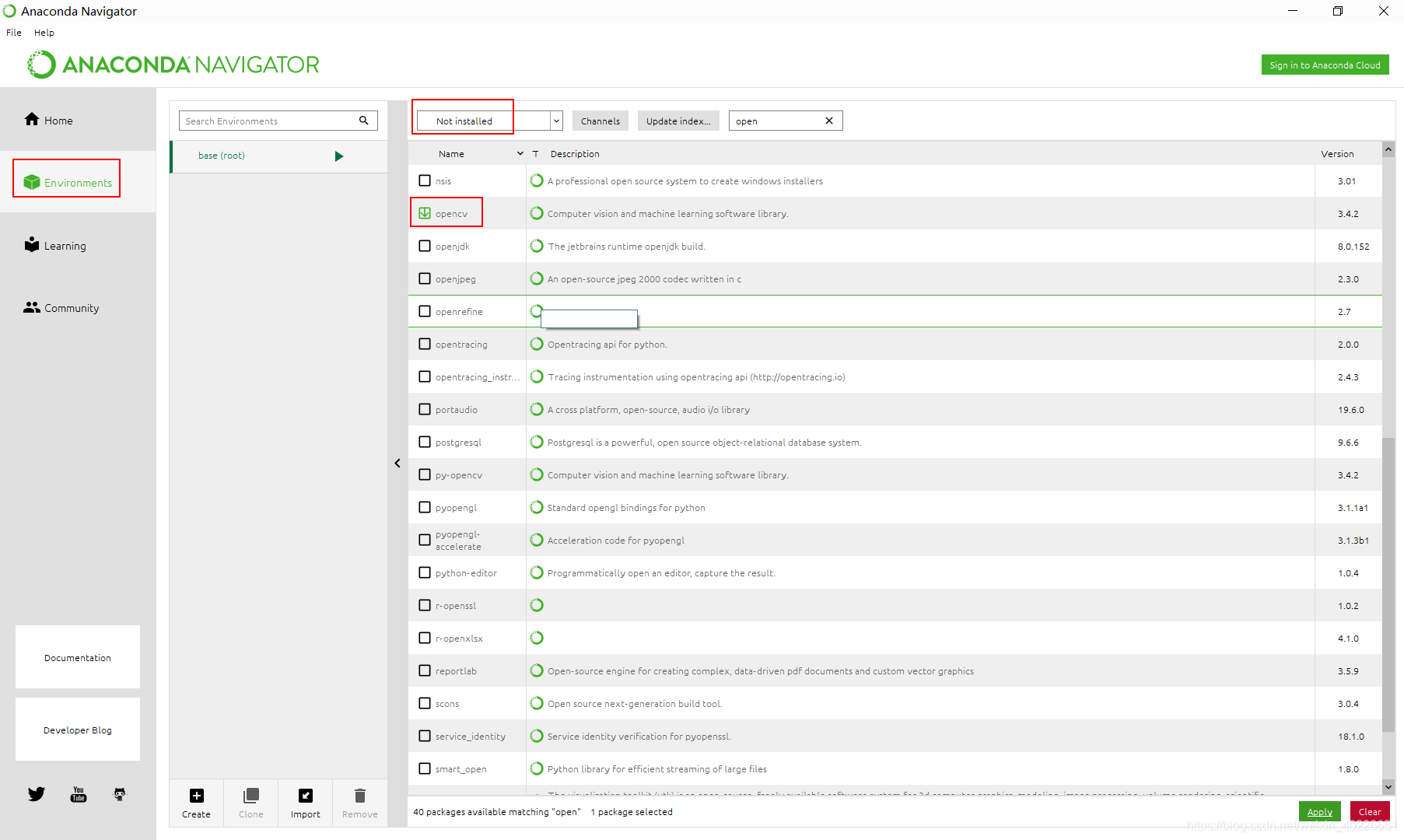Click the pyopengl package type icon

coord(537,507)
